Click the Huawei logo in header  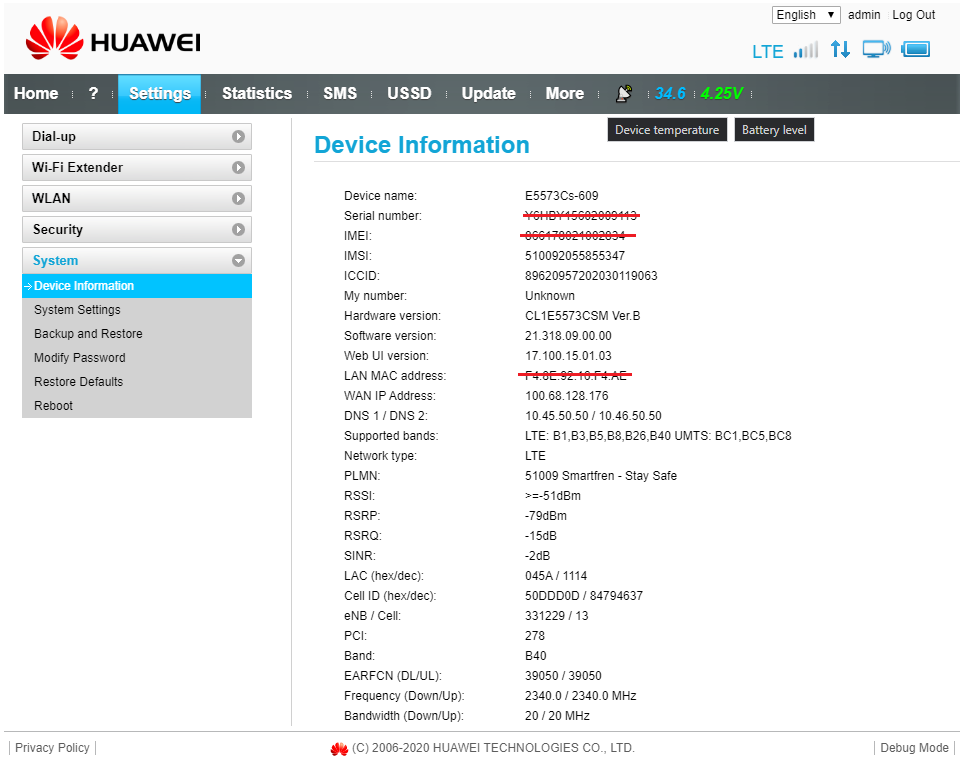tap(112, 40)
